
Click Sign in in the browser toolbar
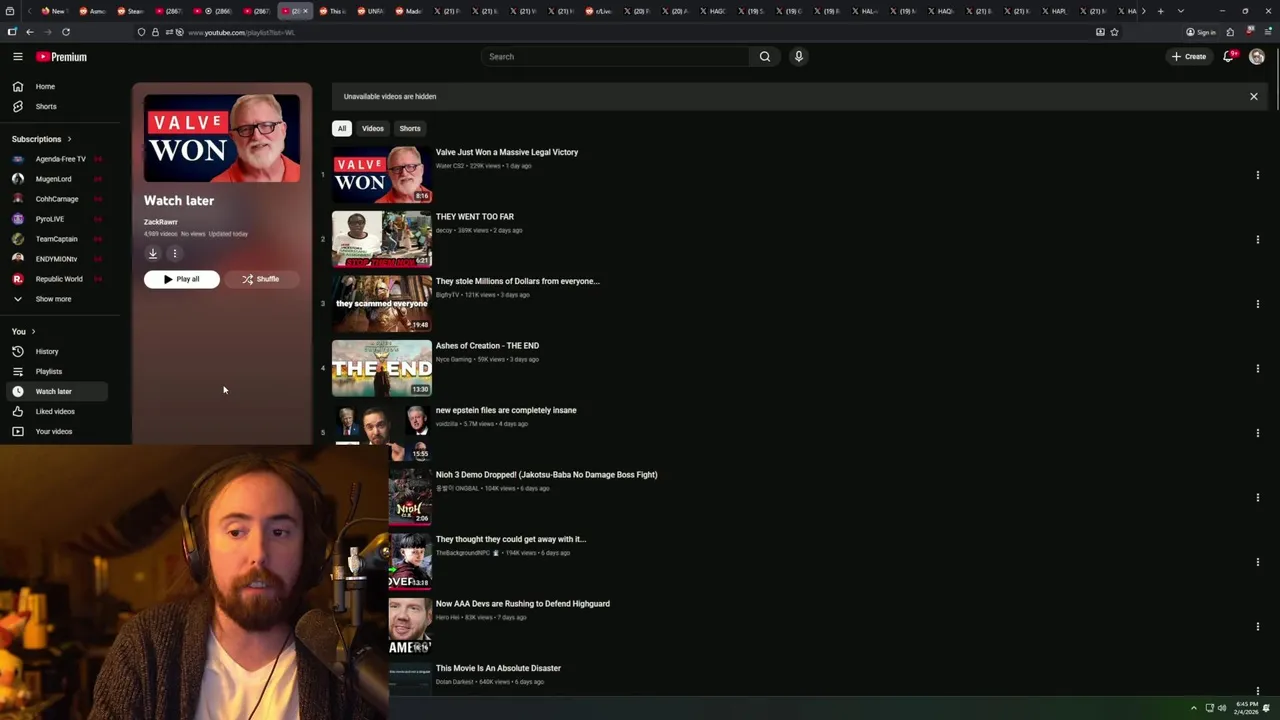pyautogui.click(x=1201, y=32)
